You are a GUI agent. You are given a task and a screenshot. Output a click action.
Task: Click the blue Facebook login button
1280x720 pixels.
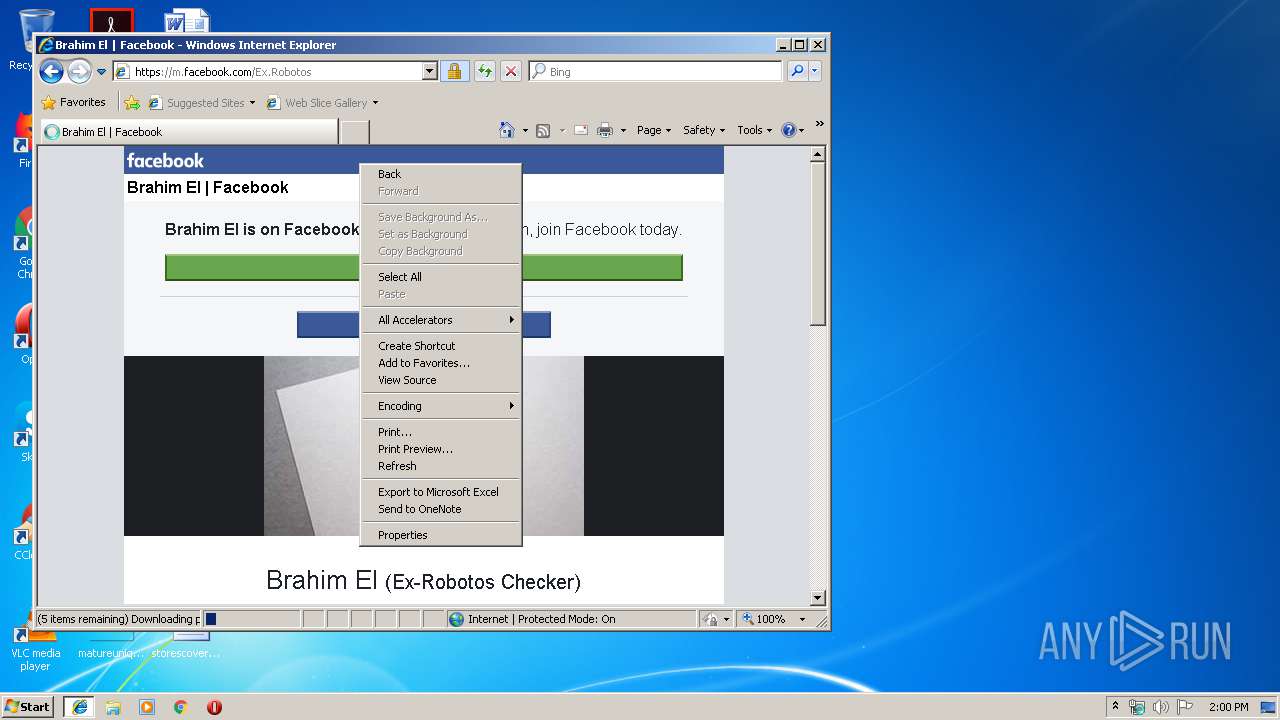coord(423,324)
